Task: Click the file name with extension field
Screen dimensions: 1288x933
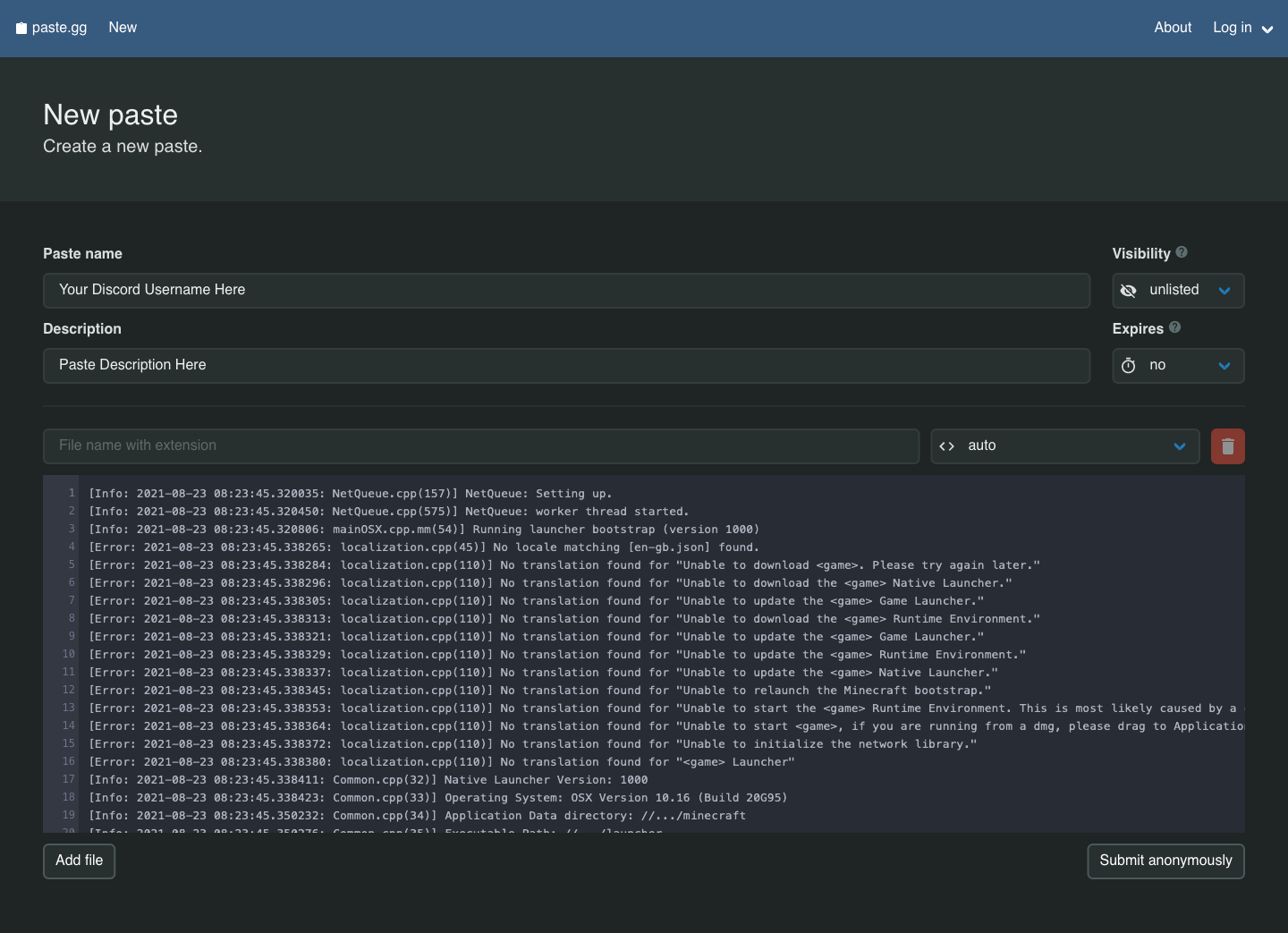Action: click(x=481, y=445)
